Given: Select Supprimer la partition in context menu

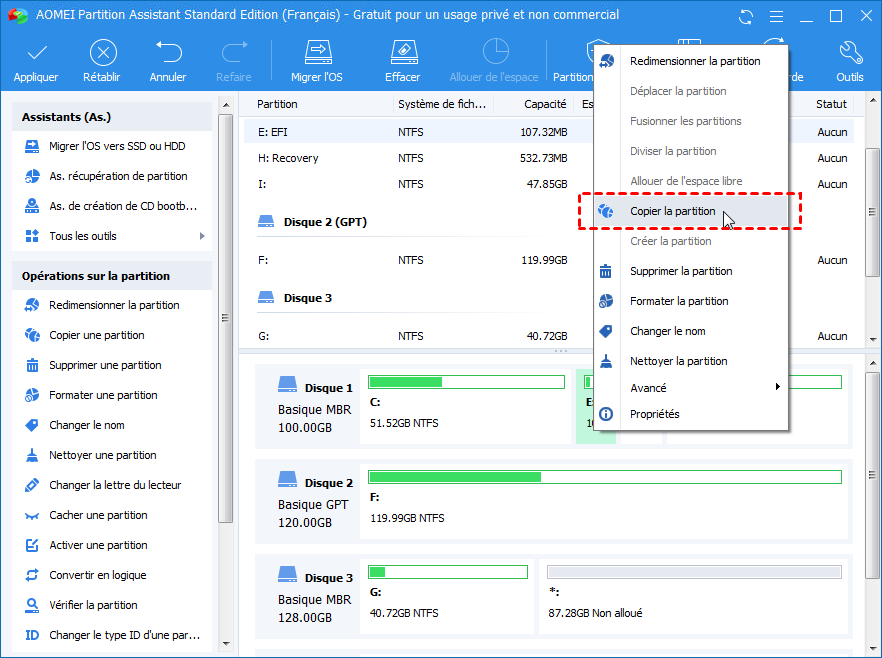Looking at the screenshot, I should coord(691,271).
